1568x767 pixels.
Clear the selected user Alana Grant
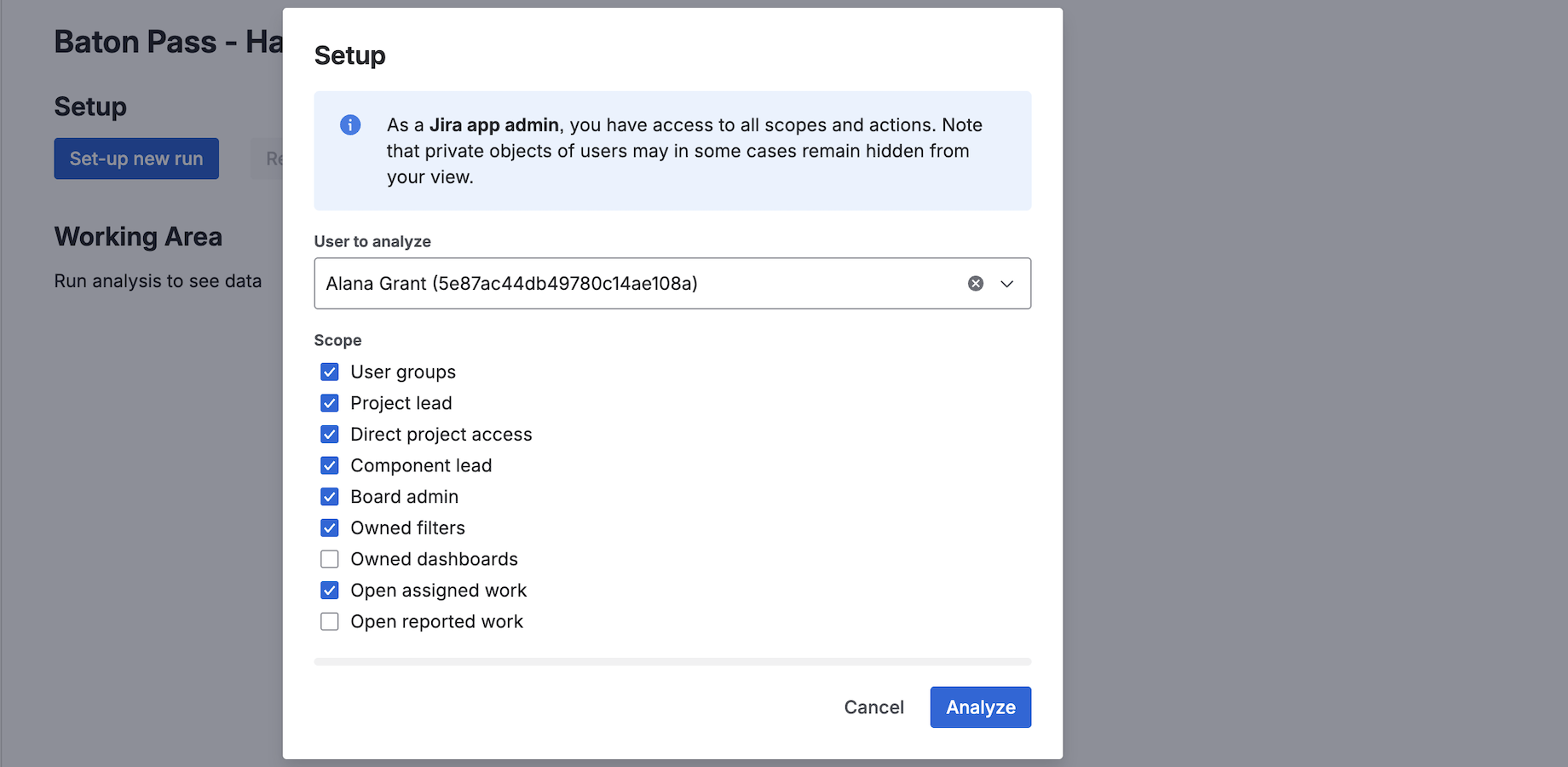(976, 284)
